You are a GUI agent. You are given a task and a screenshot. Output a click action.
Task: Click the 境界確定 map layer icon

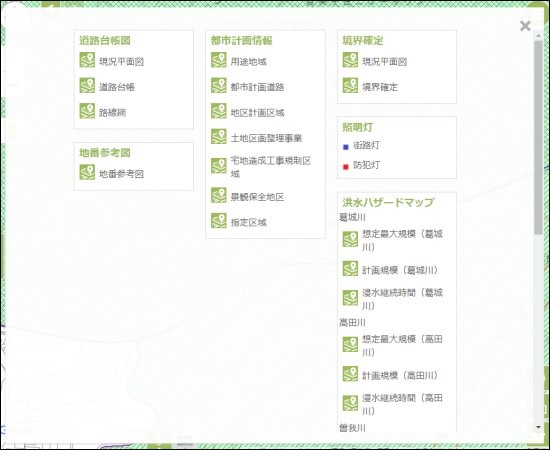[x=350, y=85]
